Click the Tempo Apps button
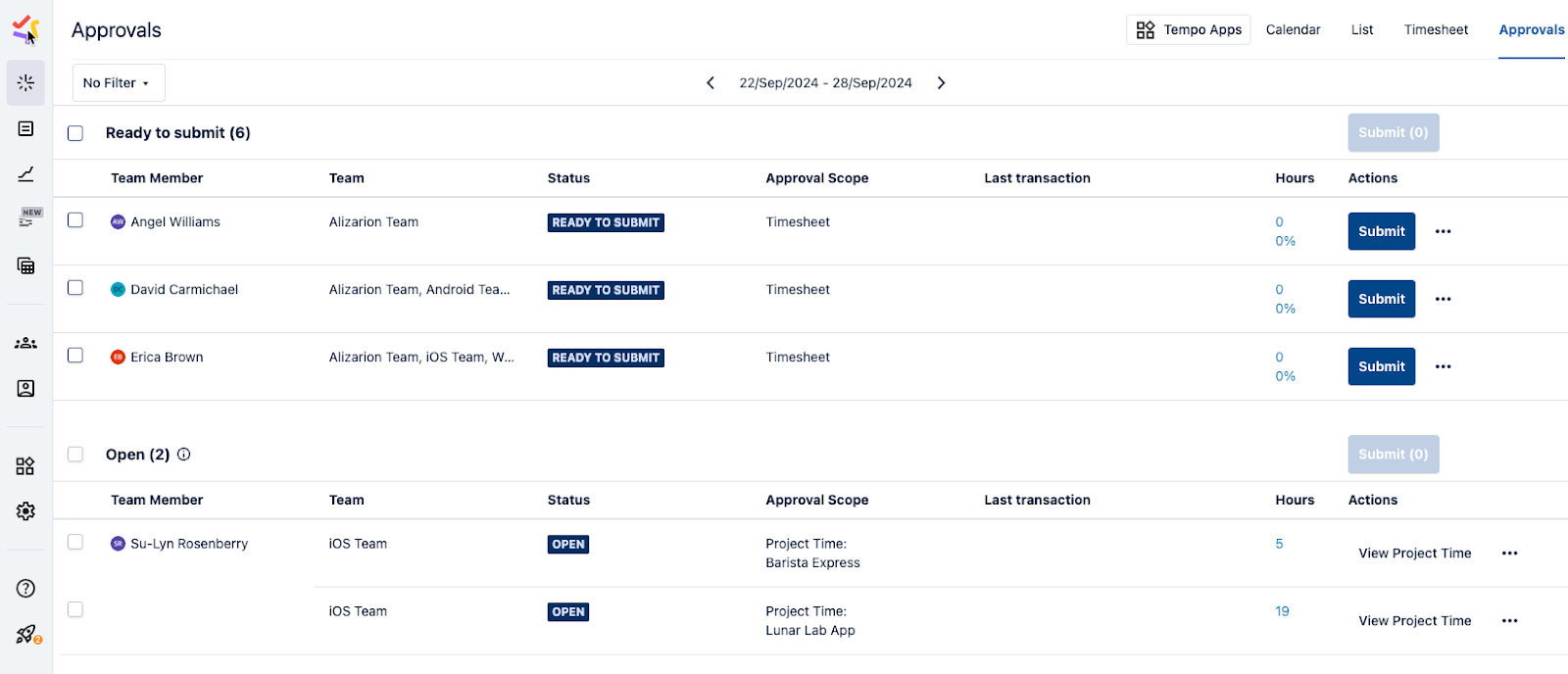The height and width of the screenshot is (674, 1568). pyautogui.click(x=1188, y=29)
